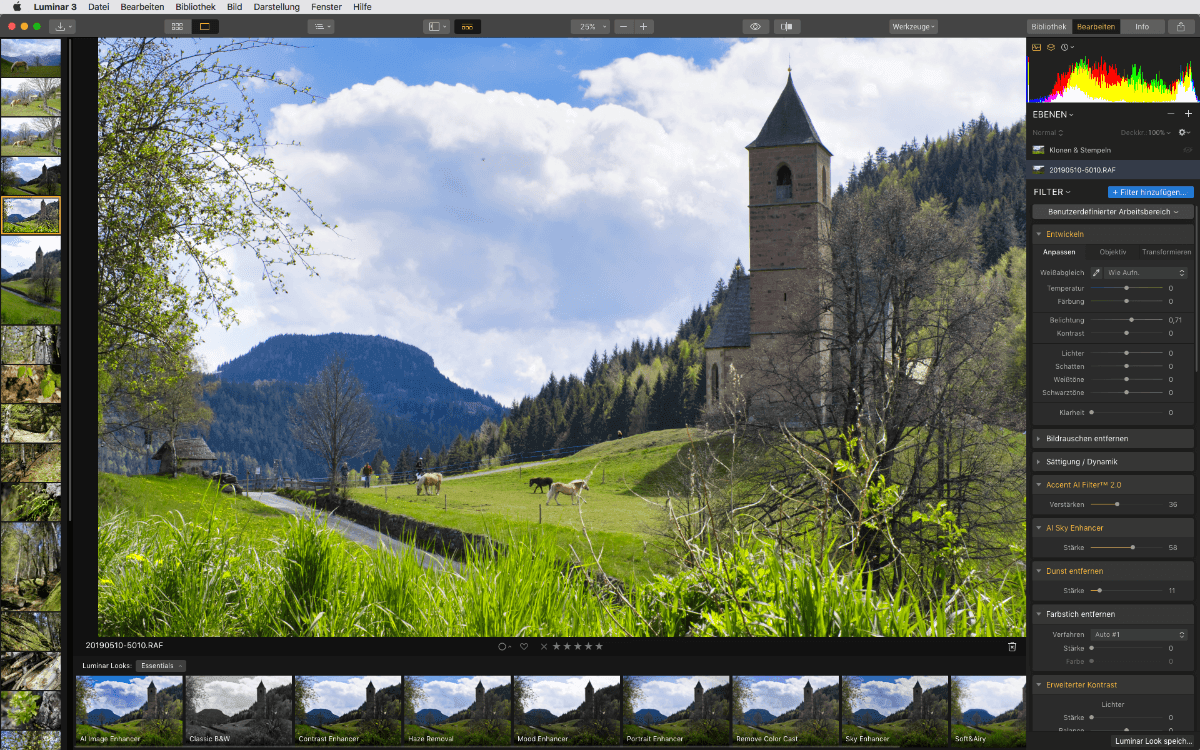Screen dimensions: 1200x750
Task: Open the Normal blend mode dropdown
Action: click(x=1048, y=132)
